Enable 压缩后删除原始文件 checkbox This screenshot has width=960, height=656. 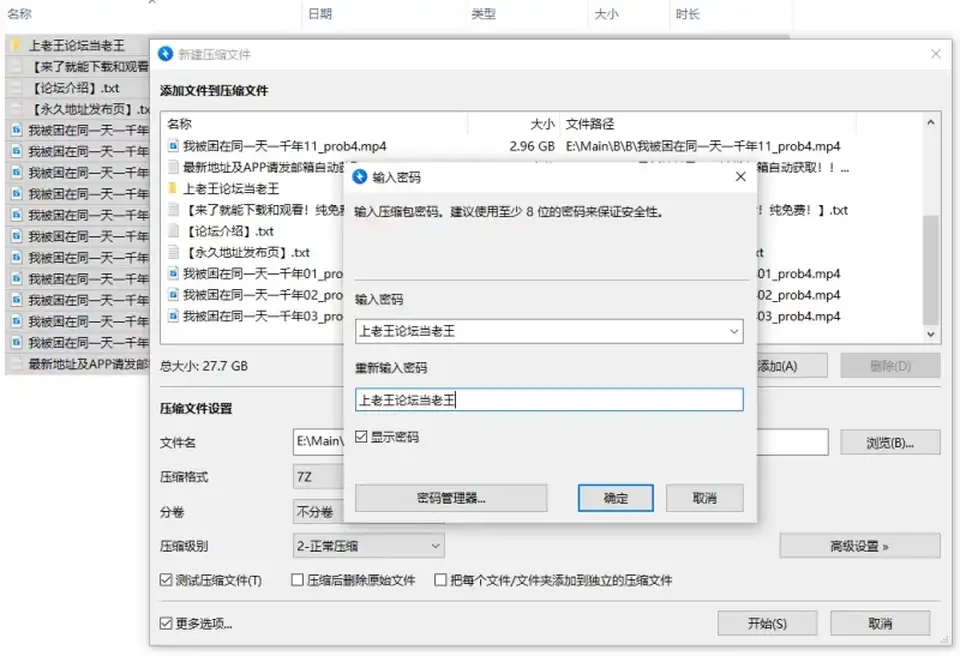(x=297, y=579)
